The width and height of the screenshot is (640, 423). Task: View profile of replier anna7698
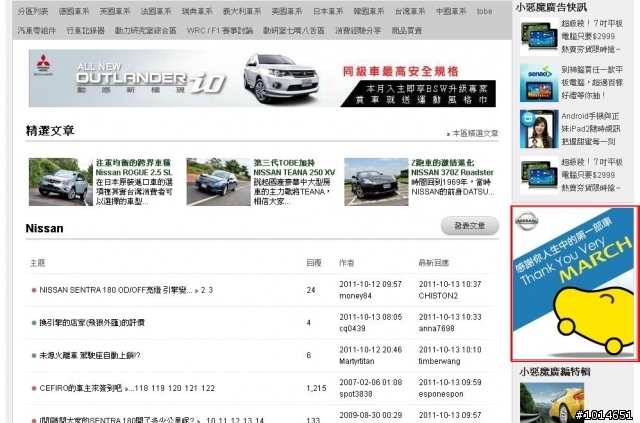(x=436, y=328)
